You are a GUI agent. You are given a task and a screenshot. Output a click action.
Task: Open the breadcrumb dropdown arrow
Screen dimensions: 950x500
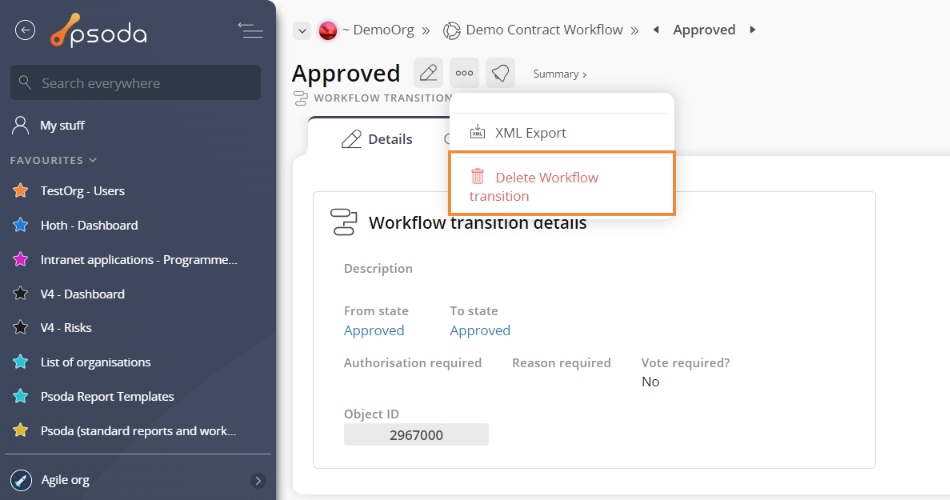[302, 30]
